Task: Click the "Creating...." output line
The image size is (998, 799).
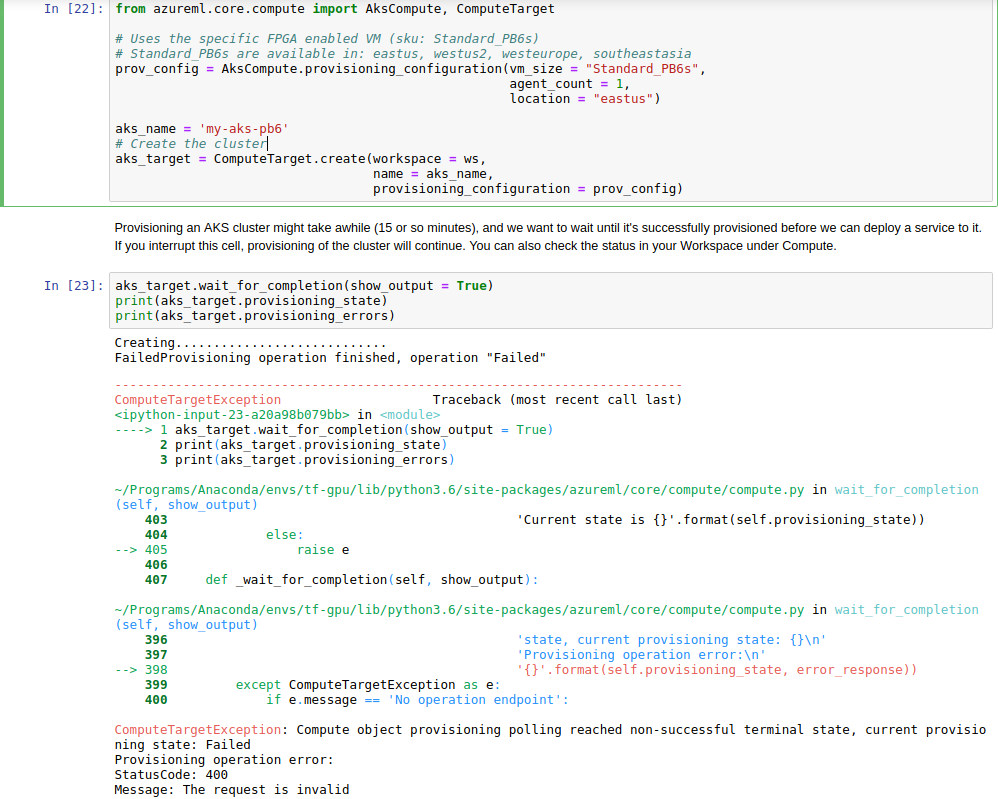Action: (x=250, y=343)
